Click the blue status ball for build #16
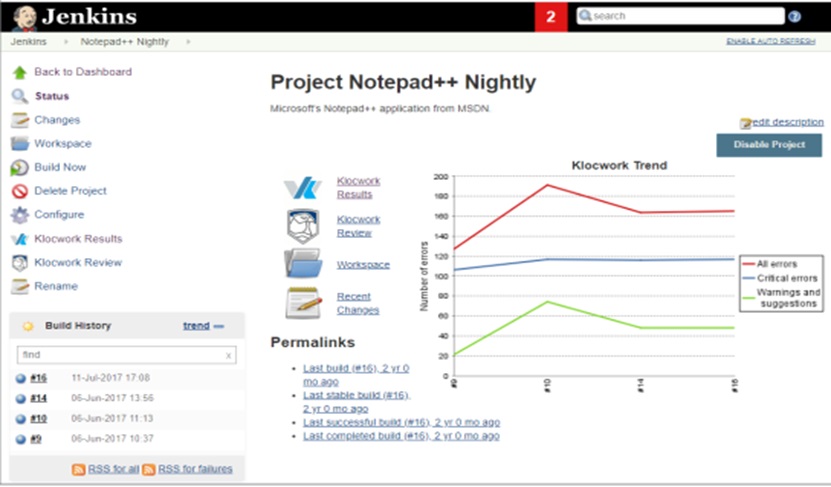The height and width of the screenshot is (487, 831). tap(21, 378)
